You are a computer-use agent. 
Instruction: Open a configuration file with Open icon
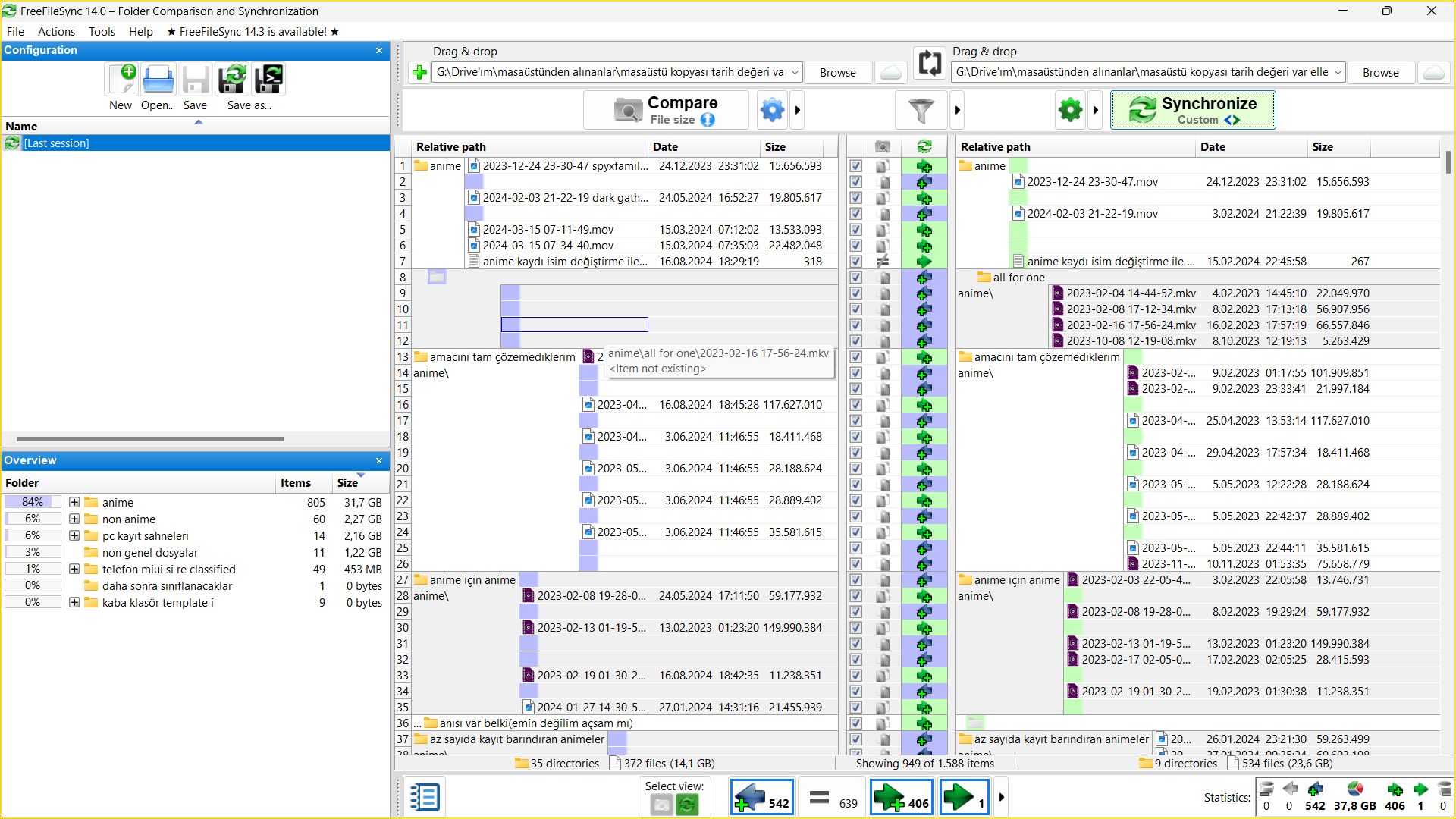pos(158,80)
